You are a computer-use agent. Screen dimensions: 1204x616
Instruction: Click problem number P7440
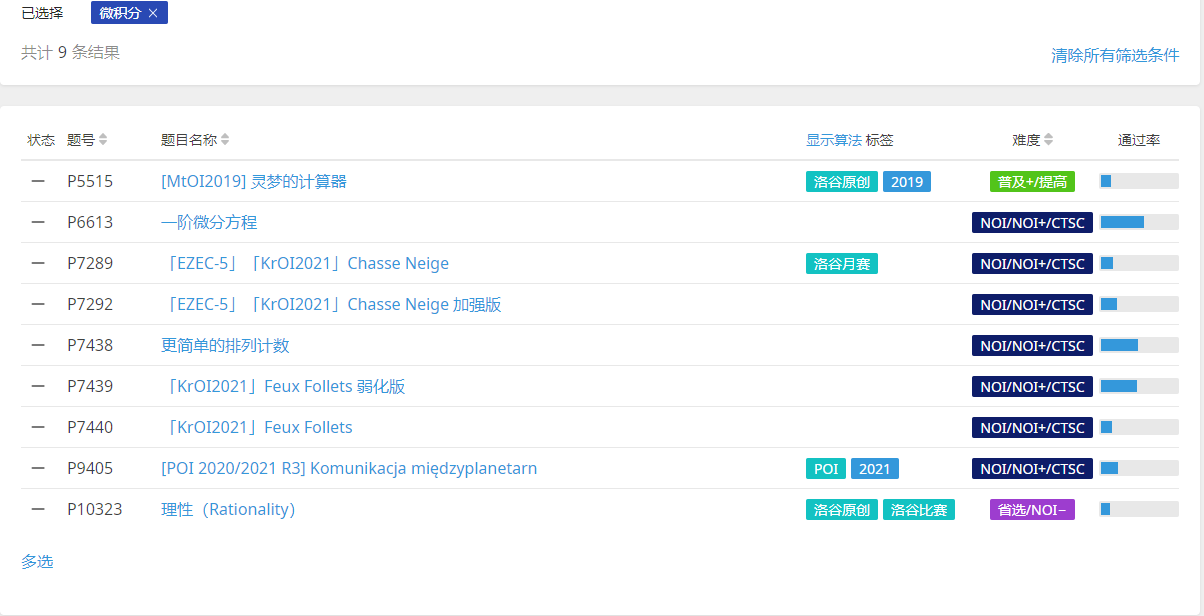point(90,428)
